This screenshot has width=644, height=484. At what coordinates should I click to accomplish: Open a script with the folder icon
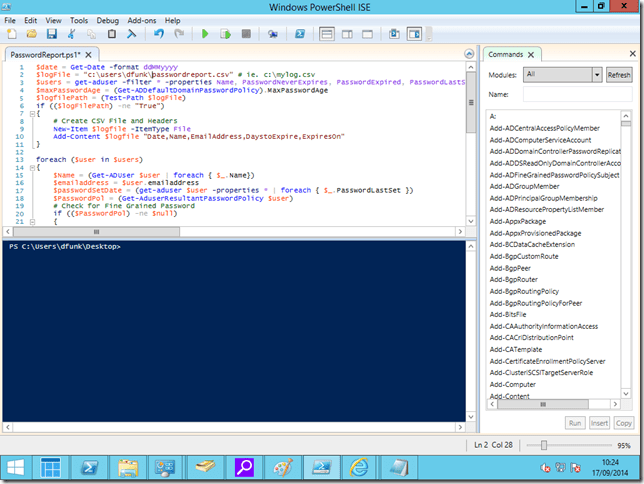[31, 34]
